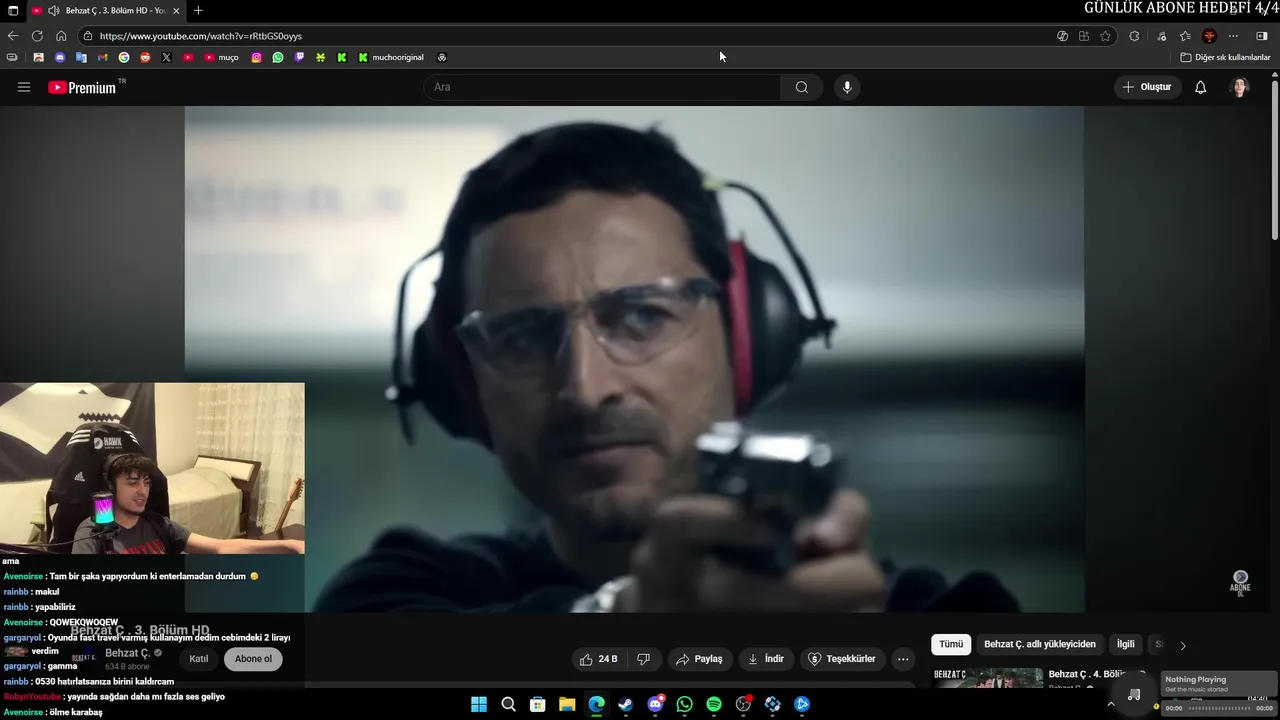Open the Twitch bookmark
The width and height of the screenshot is (1280, 720).
click(x=299, y=57)
